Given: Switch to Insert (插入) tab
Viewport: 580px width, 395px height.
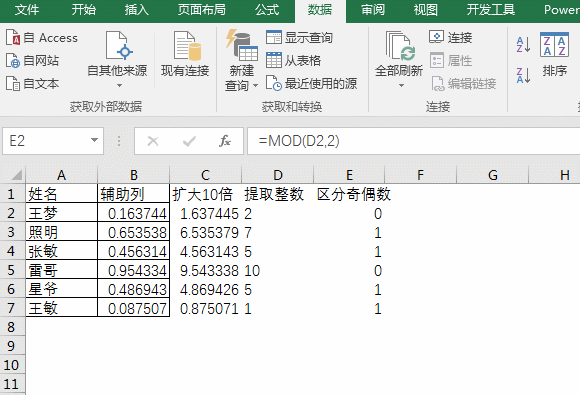Looking at the screenshot, I should coord(136,10).
